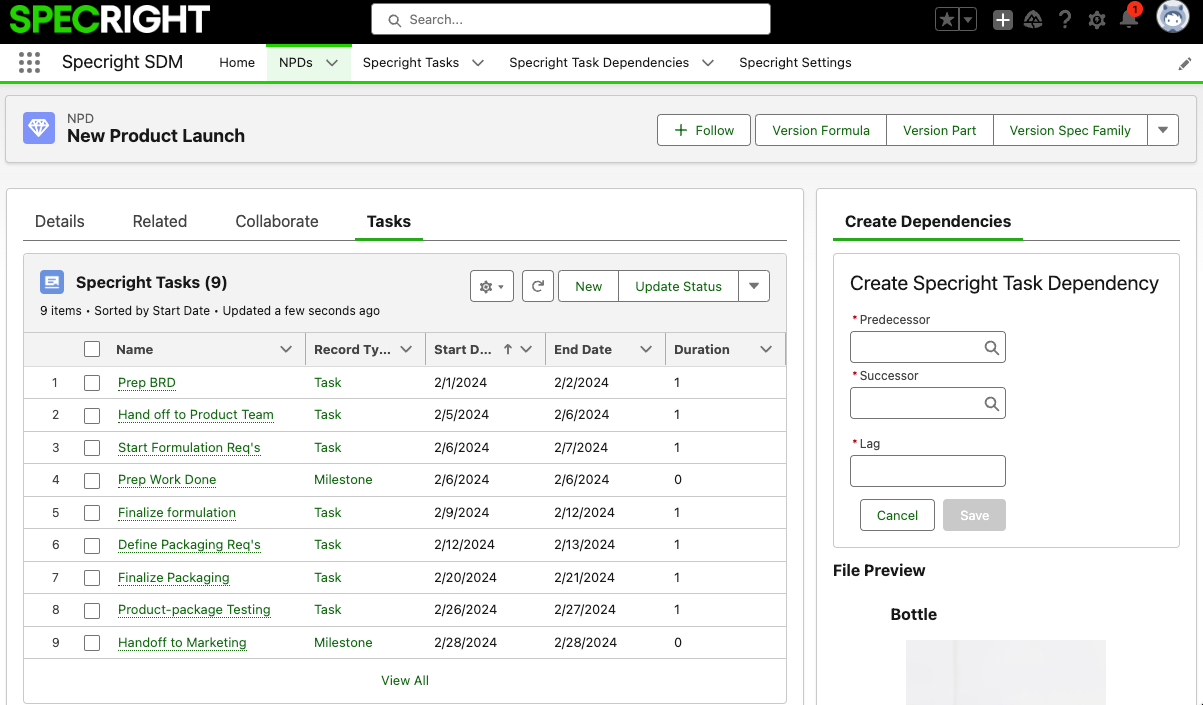Sort by the Start Date column header
The width and height of the screenshot is (1203, 705).
(464, 349)
